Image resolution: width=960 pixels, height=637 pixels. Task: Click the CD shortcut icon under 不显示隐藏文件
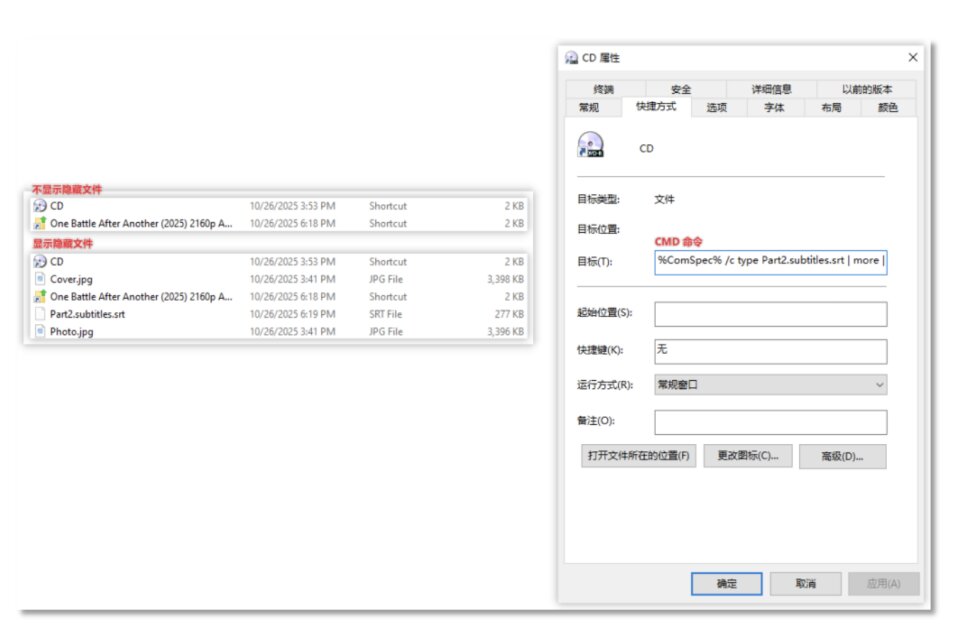pyautogui.click(x=40, y=206)
